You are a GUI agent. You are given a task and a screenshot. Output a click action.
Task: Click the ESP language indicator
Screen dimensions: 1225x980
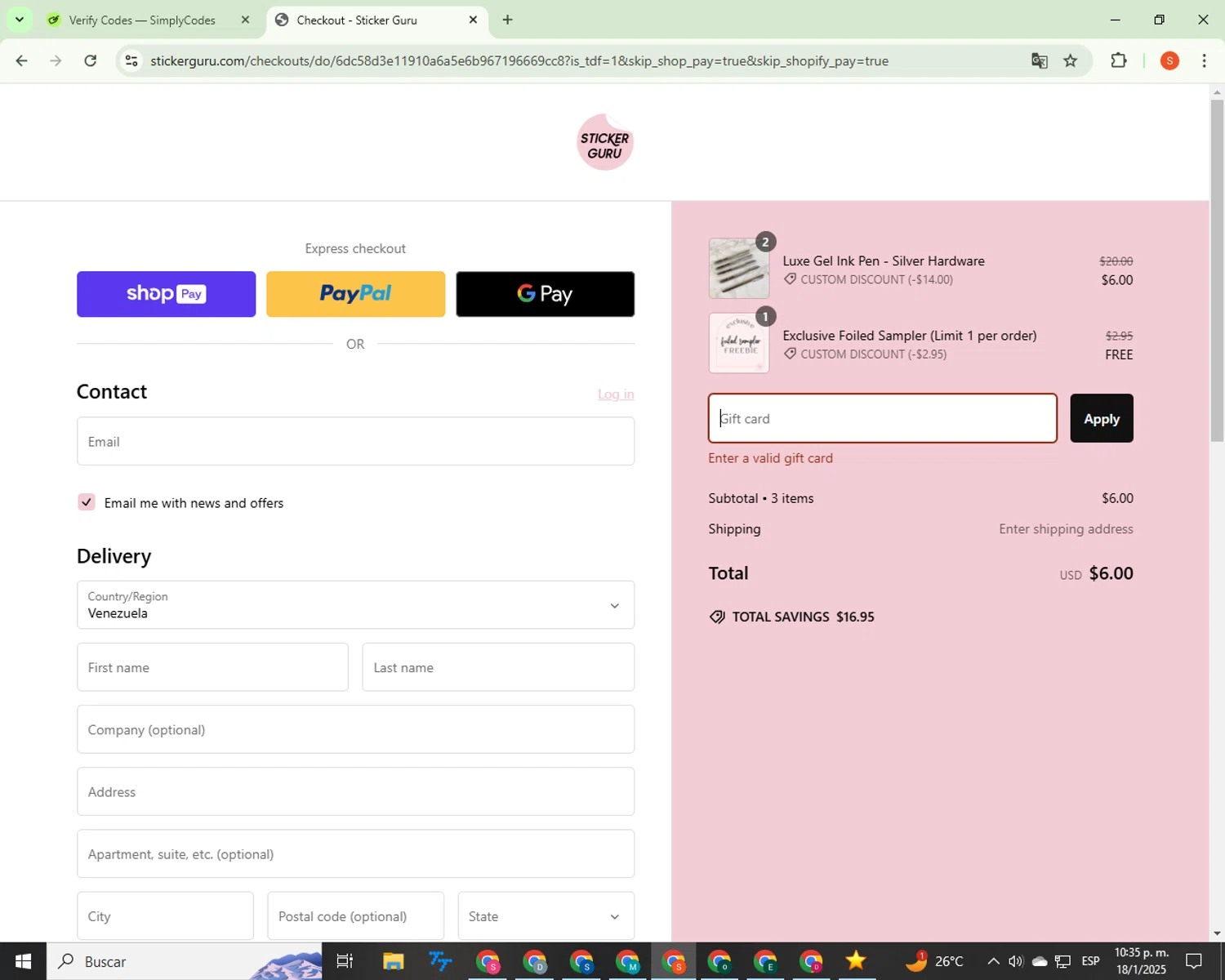(x=1090, y=961)
